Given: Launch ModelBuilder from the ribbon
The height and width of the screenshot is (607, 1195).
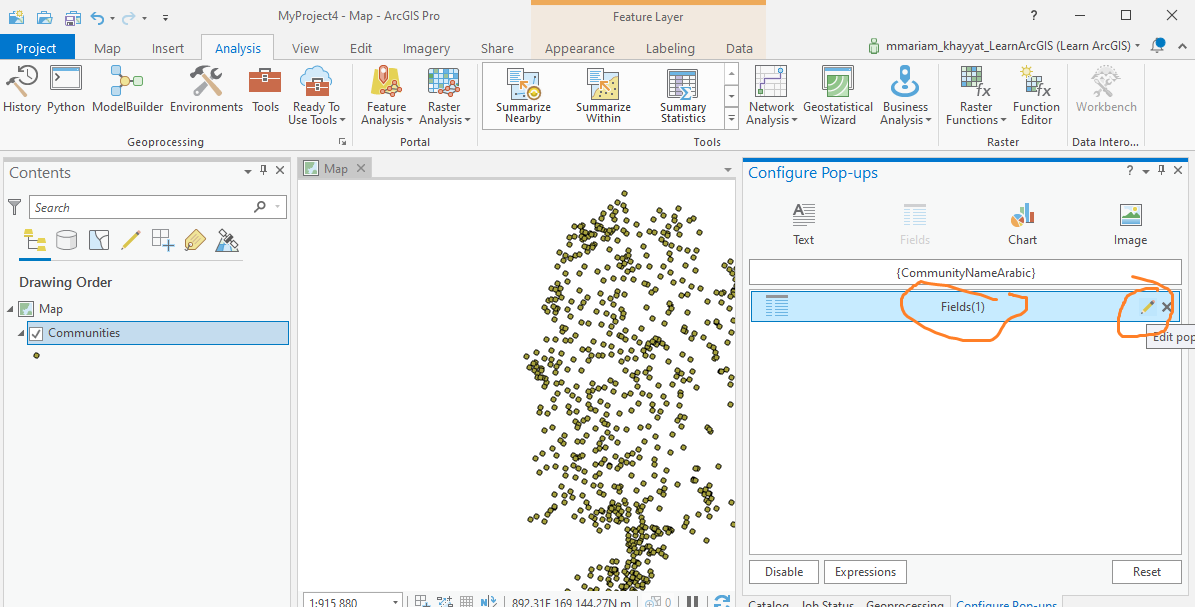Looking at the screenshot, I should pyautogui.click(x=127, y=89).
